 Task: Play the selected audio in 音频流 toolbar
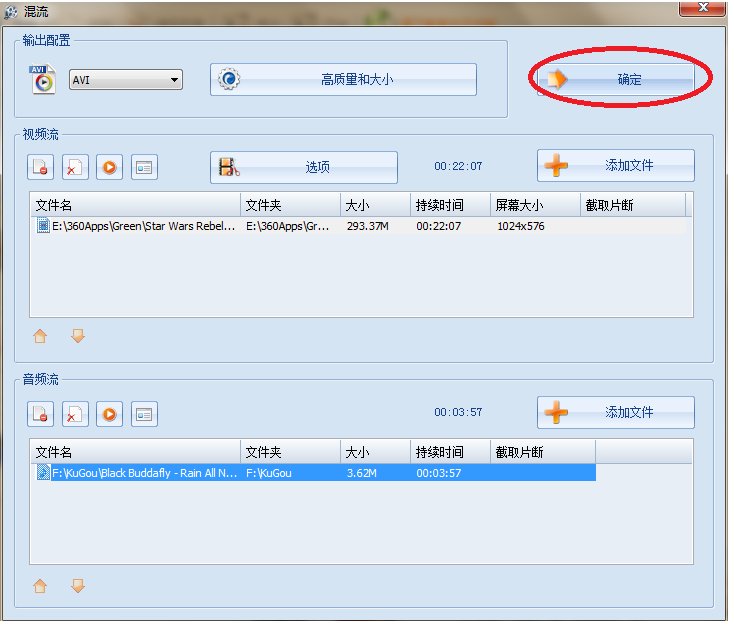110,414
